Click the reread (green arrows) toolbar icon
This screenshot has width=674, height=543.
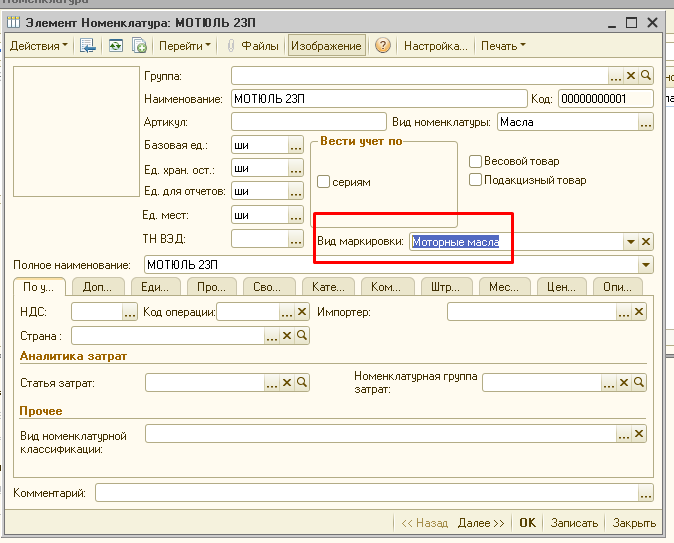point(116,46)
